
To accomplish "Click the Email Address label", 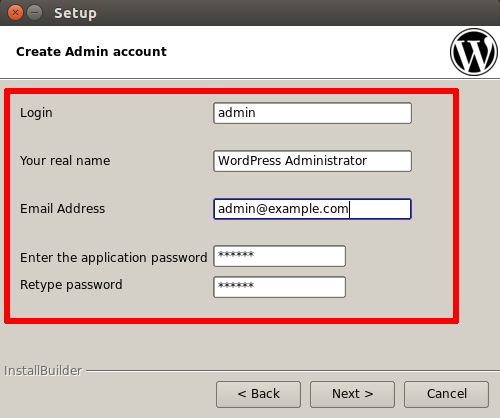I will coord(62,209).
